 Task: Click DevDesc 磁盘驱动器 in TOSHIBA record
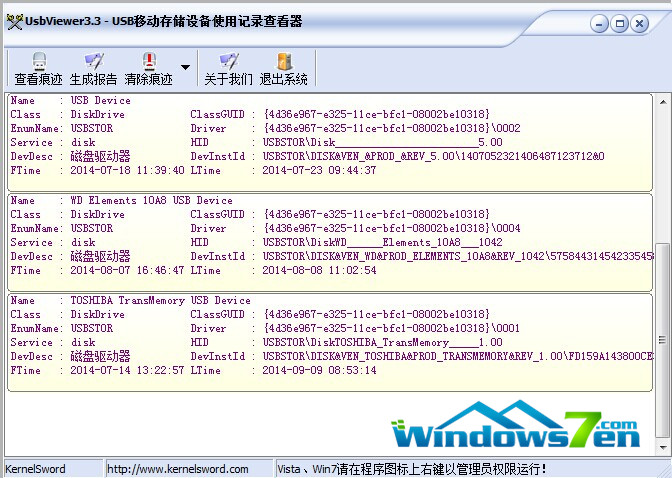pyautogui.click(x=100, y=356)
